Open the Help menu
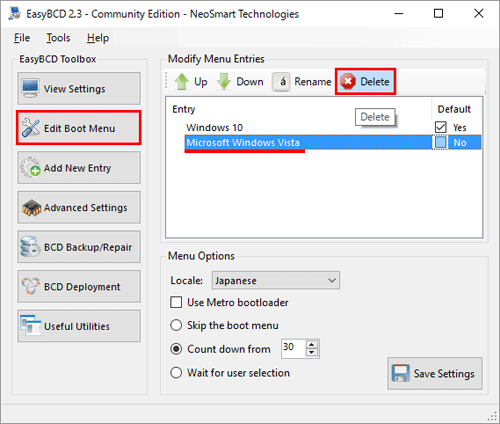 [98, 38]
